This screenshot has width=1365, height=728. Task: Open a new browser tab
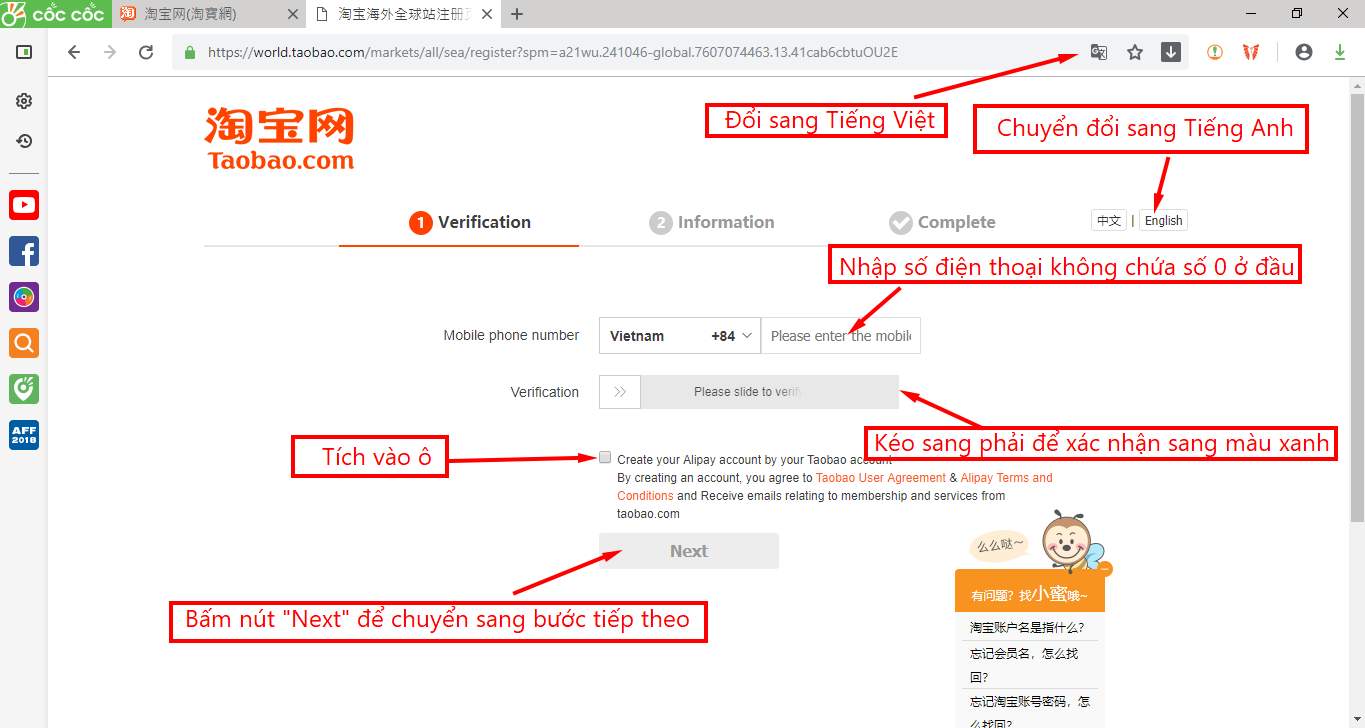point(517,14)
